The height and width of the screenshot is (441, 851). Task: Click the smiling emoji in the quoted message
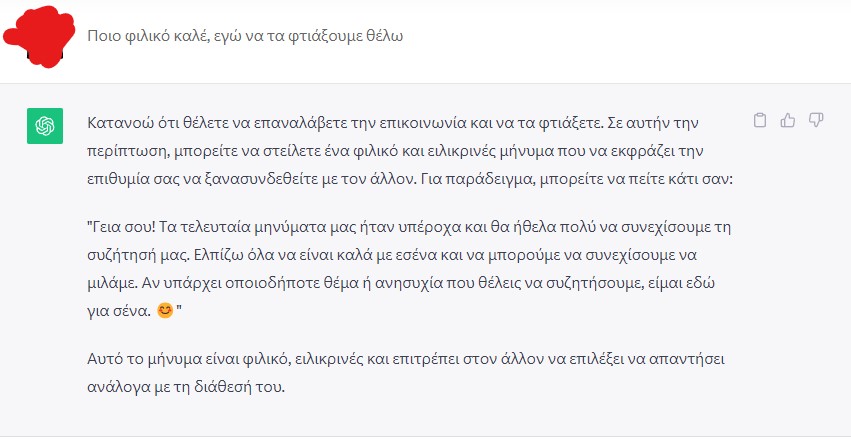pyautogui.click(x=164, y=311)
